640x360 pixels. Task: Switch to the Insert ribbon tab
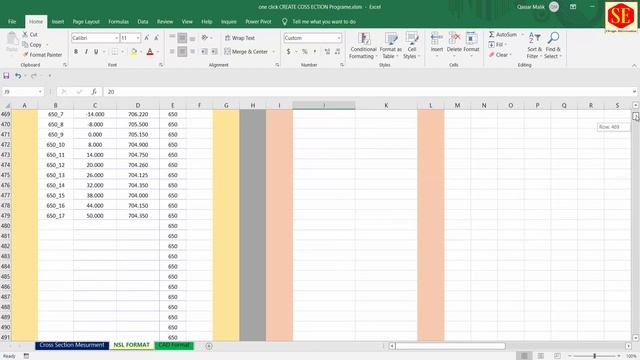[x=58, y=22]
